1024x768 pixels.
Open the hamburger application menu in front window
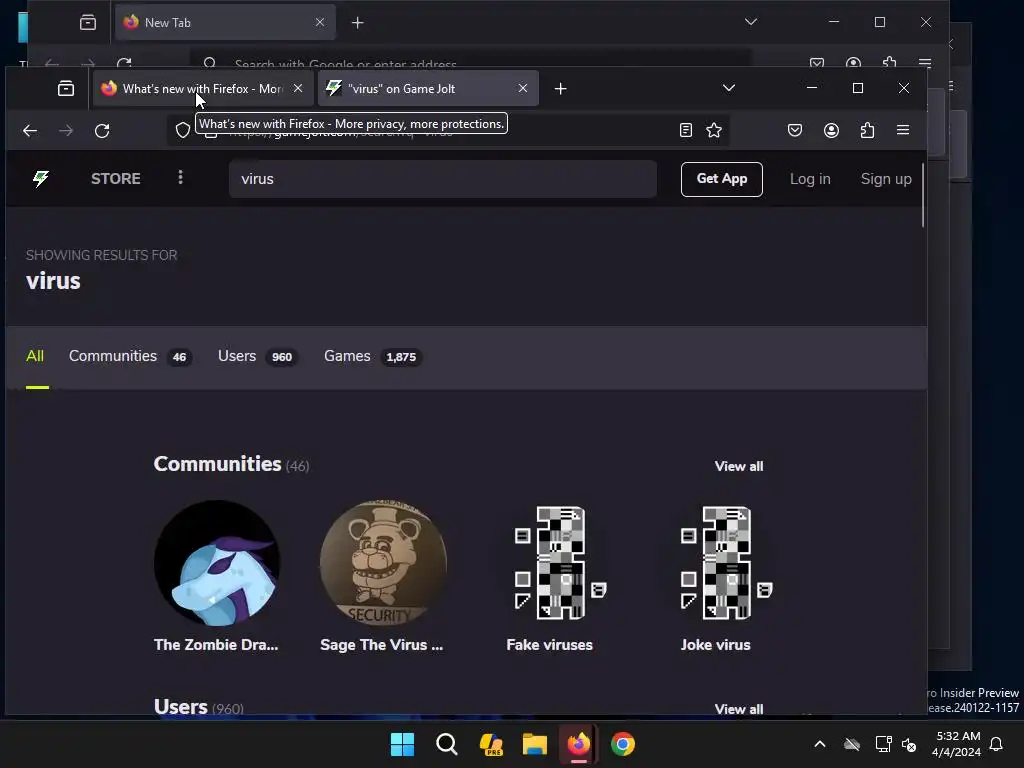click(x=903, y=130)
